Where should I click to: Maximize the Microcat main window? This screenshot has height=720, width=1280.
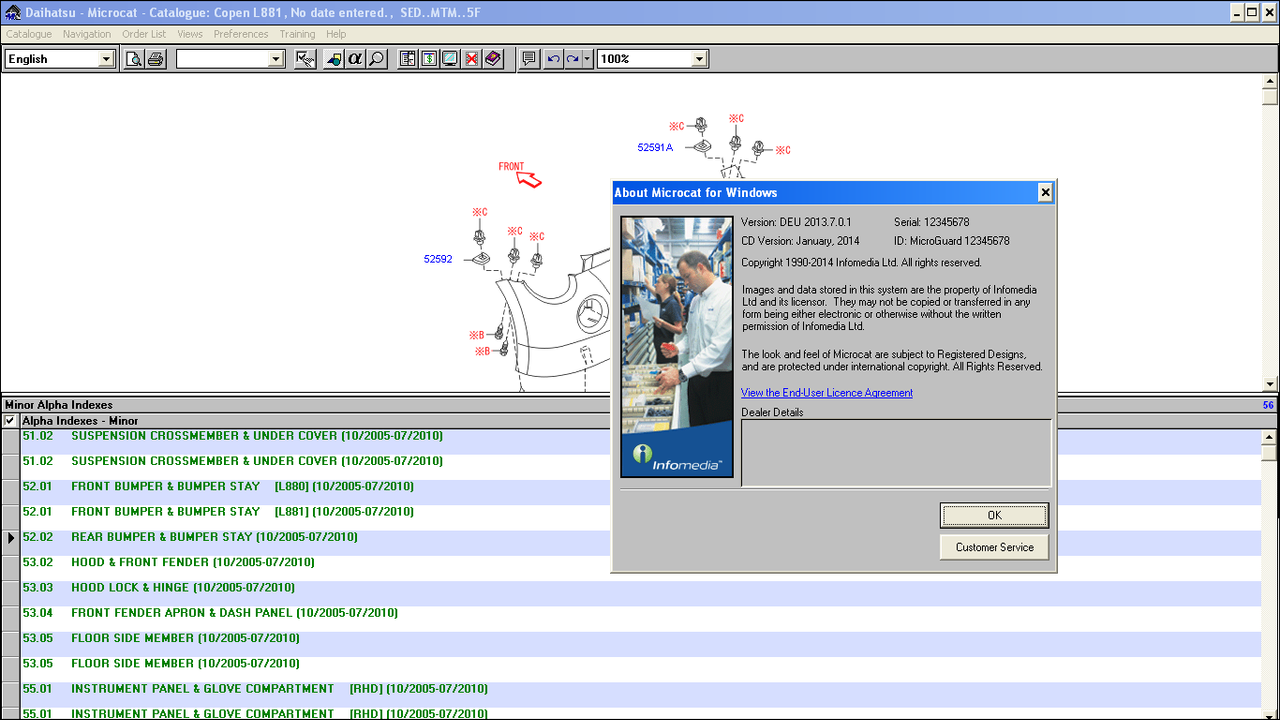[x=1252, y=12]
